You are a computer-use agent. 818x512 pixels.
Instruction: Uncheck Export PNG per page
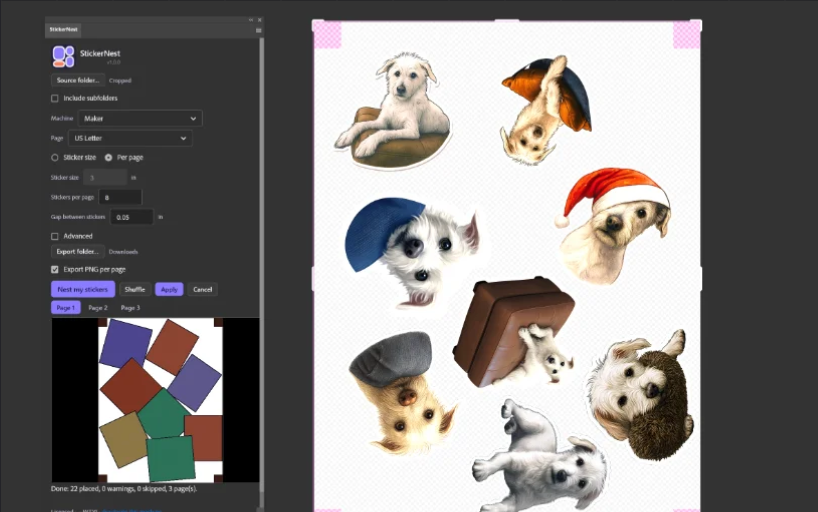click(x=55, y=269)
